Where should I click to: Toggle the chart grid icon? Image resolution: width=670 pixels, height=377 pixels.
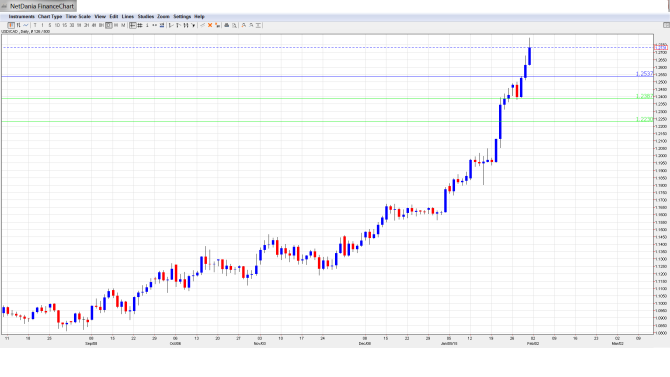click(x=139, y=25)
